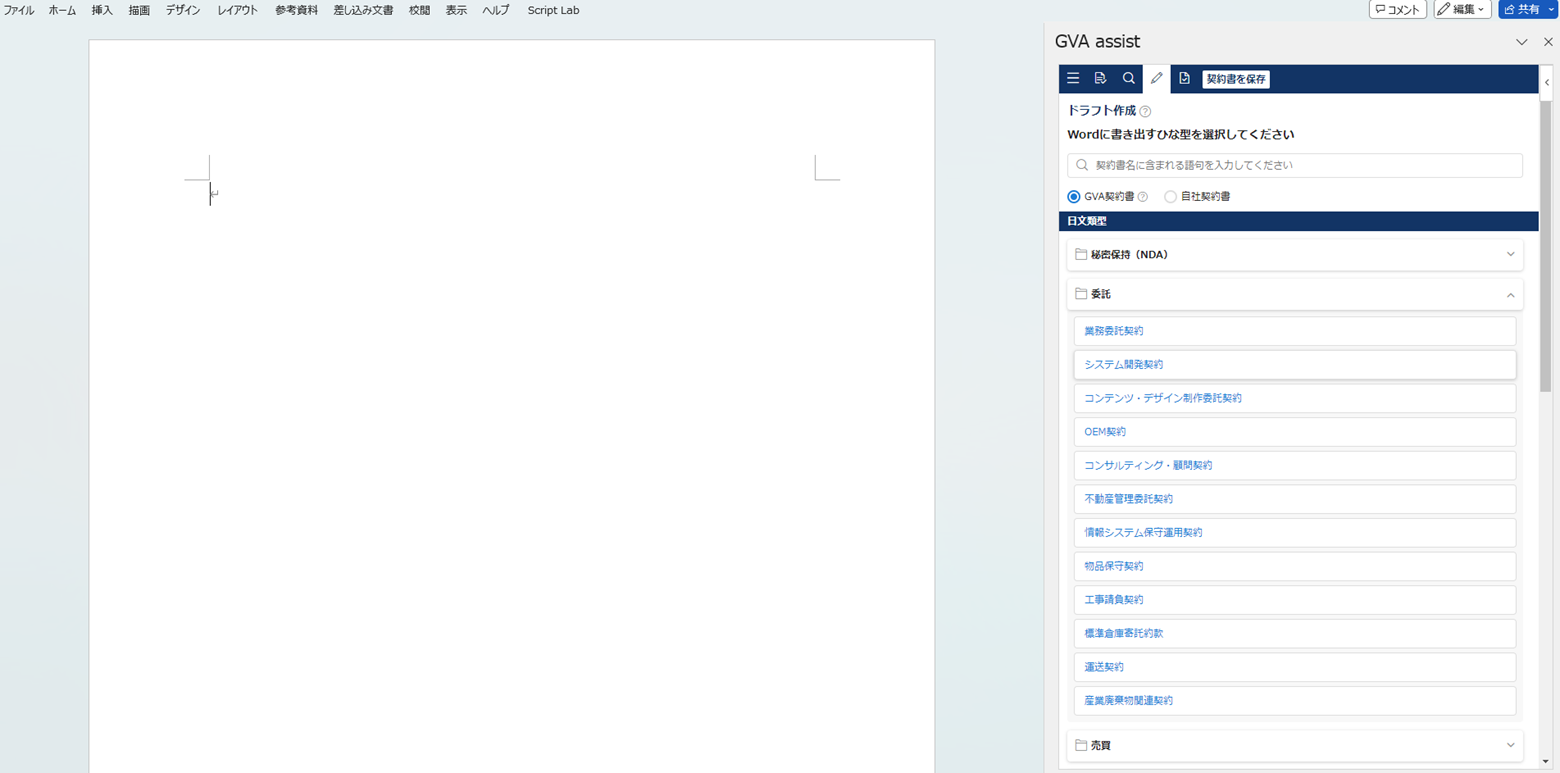Open the ヘルプ tab
This screenshot has width=1560, height=773.
click(495, 10)
